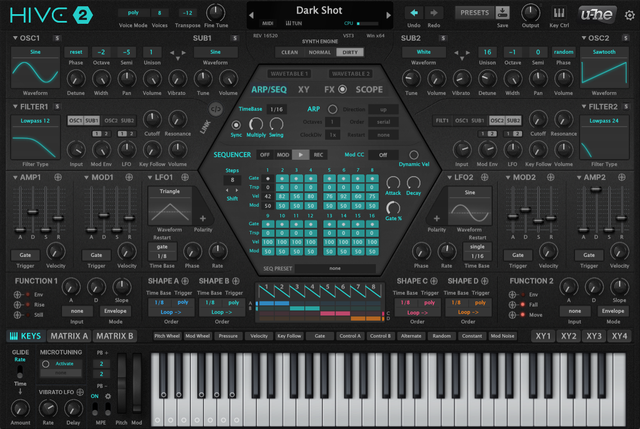Click the filter LINK code icon
This screenshot has height=429, width=640.
pyautogui.click(x=216, y=109)
